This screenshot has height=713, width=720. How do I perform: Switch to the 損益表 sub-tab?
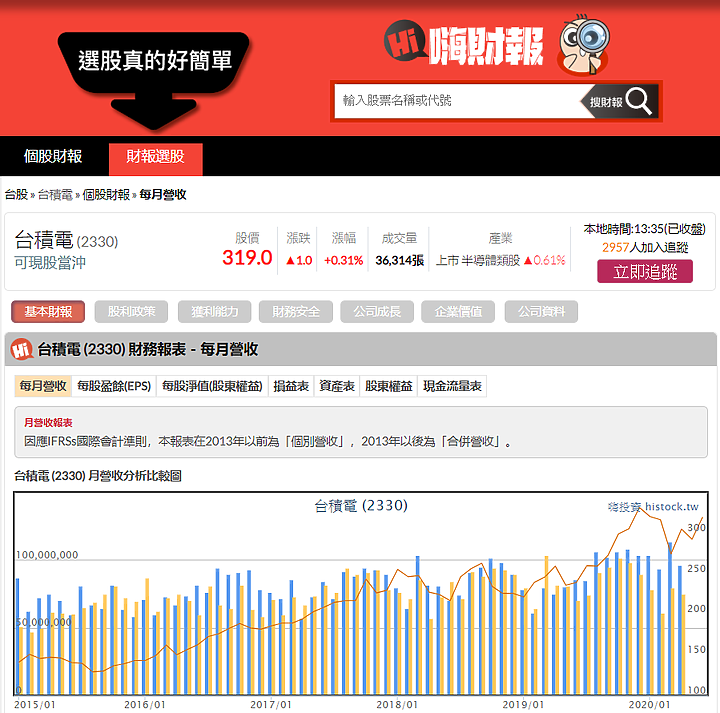[x=291, y=386]
